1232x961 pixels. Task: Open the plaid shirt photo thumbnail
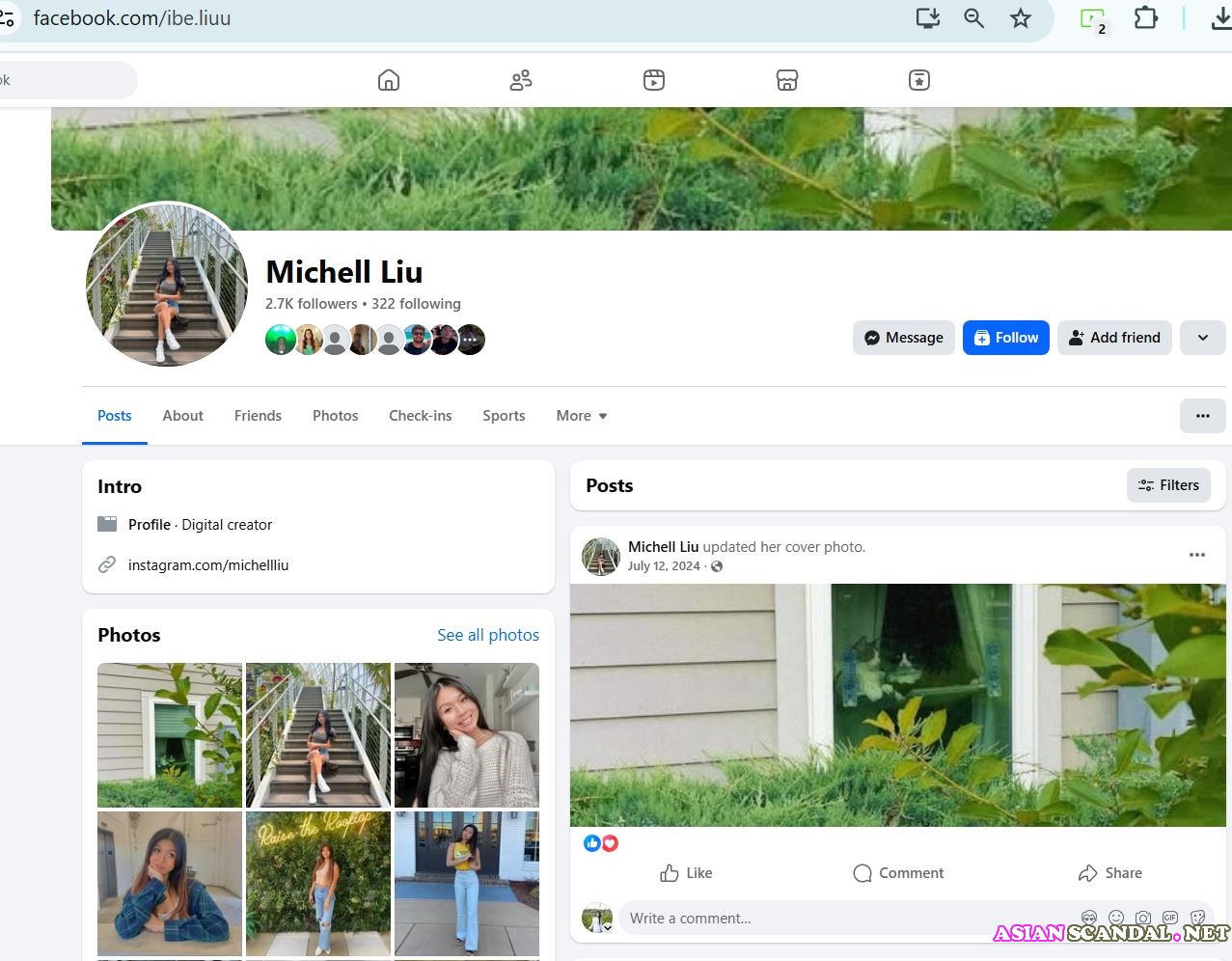pos(170,884)
